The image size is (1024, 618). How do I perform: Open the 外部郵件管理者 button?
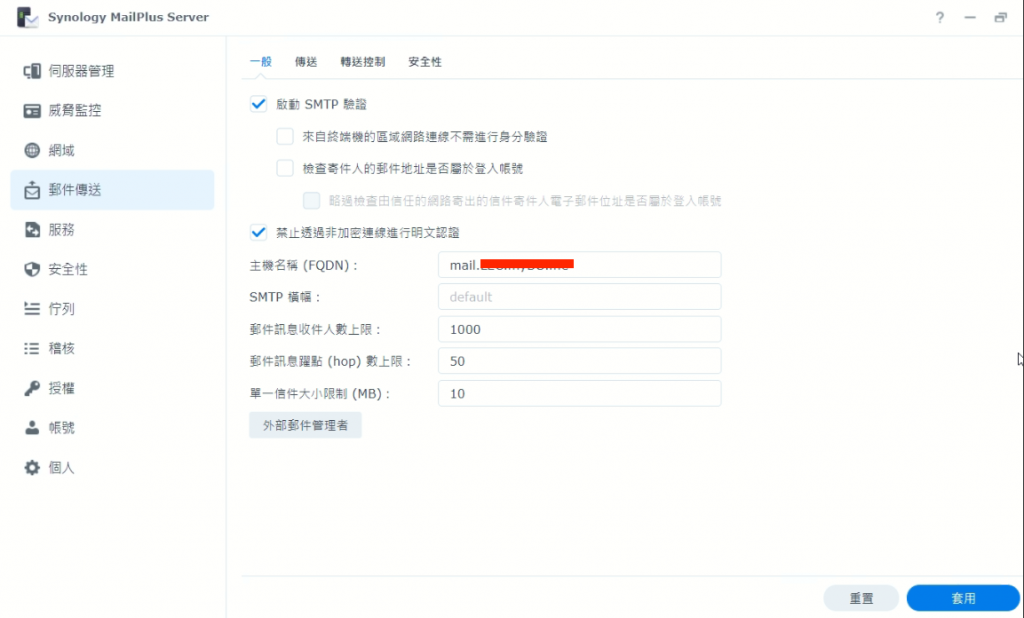(x=305, y=425)
